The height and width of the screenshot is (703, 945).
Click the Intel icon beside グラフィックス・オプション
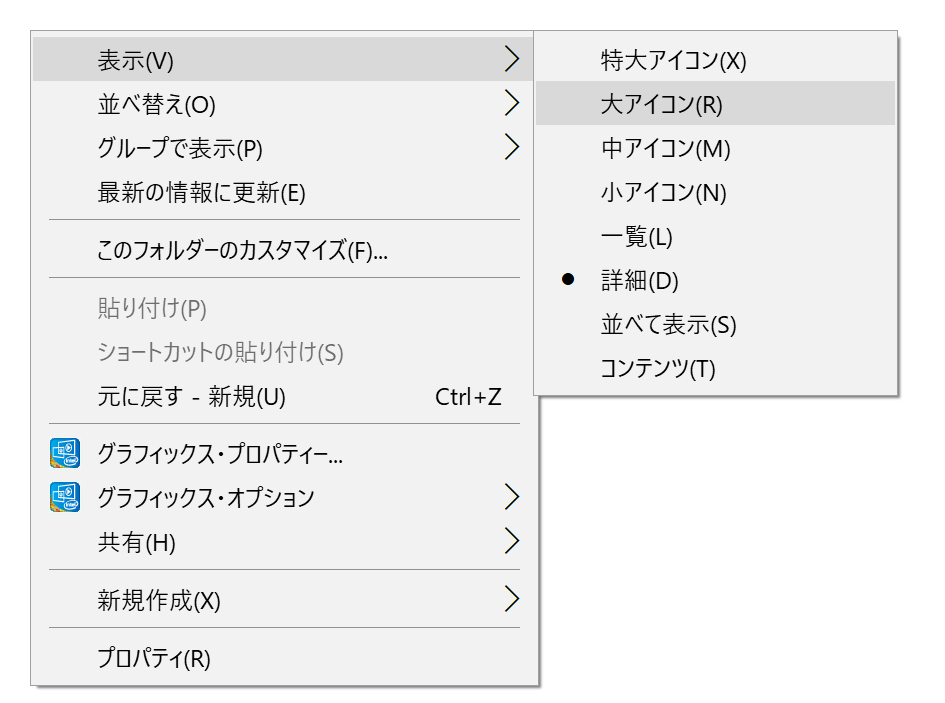coord(64,497)
